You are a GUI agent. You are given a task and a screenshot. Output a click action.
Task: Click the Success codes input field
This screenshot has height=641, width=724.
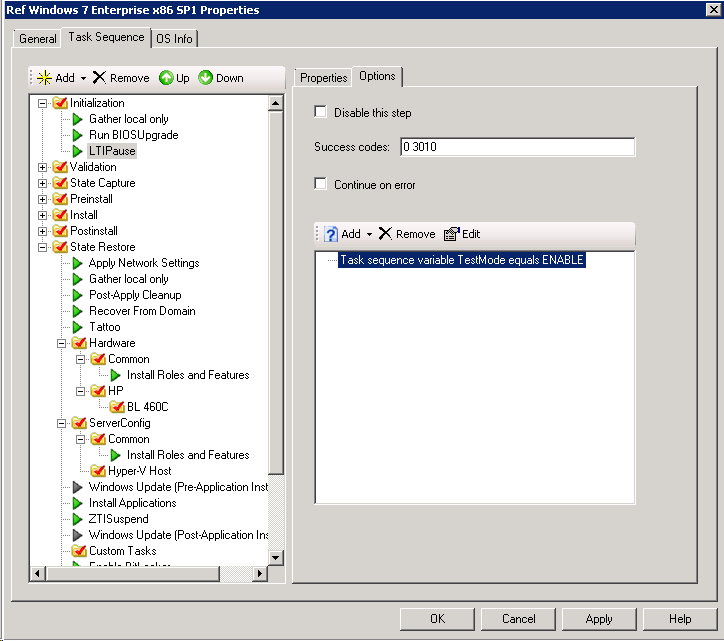(x=516, y=147)
